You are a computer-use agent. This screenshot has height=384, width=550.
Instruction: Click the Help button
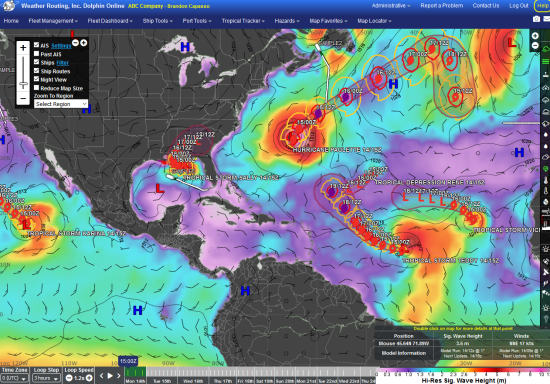pyautogui.click(x=542, y=6)
